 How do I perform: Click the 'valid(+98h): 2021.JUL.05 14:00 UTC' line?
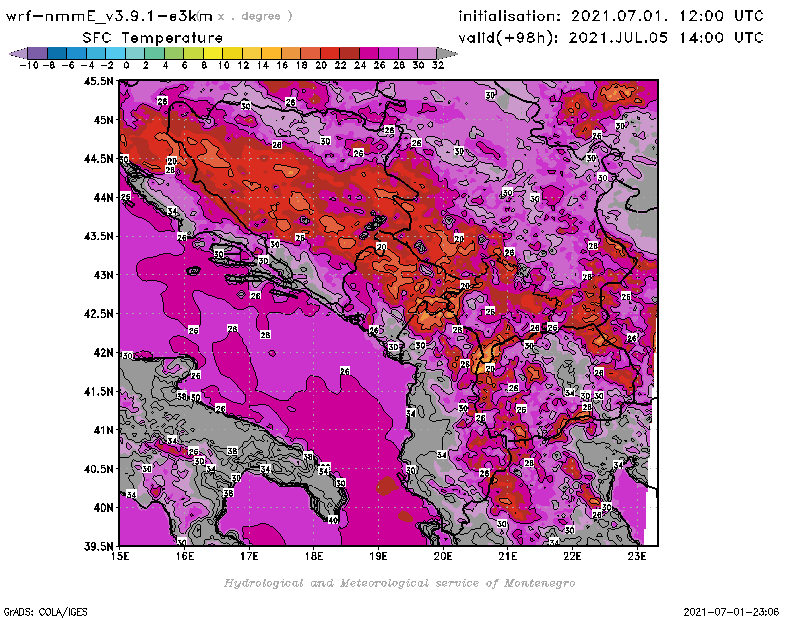click(x=611, y=37)
